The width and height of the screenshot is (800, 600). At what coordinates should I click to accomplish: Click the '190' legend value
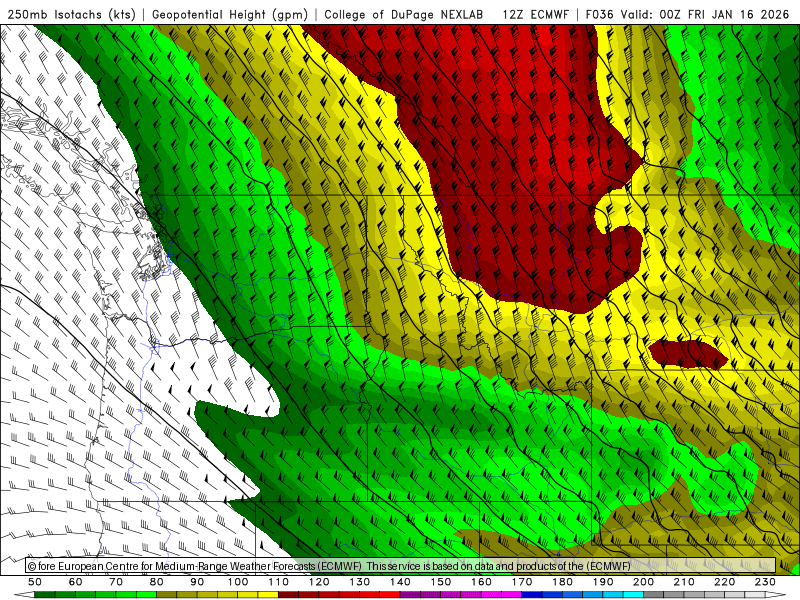603,582
